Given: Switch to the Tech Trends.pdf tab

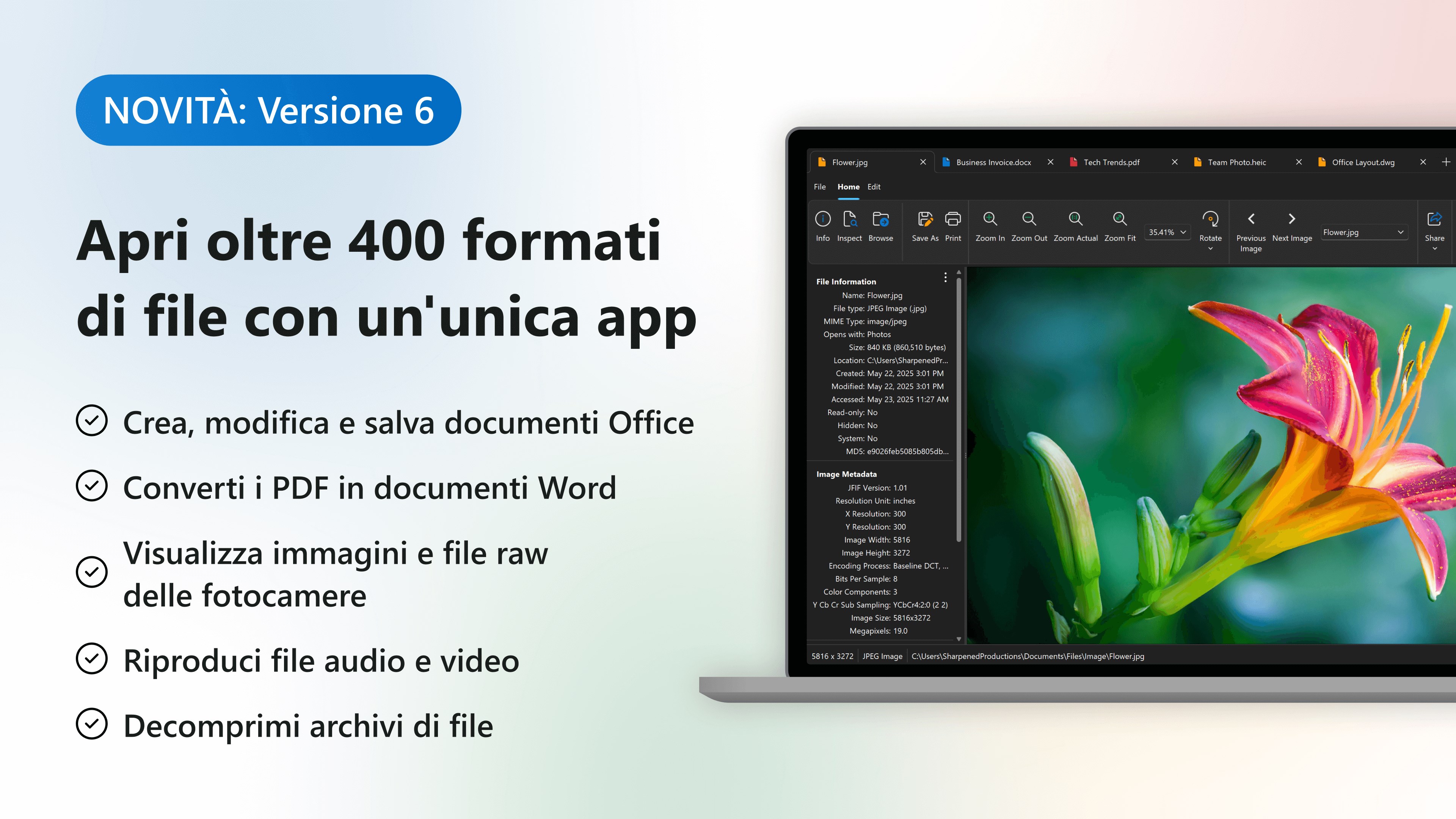Looking at the screenshot, I should 1111,162.
